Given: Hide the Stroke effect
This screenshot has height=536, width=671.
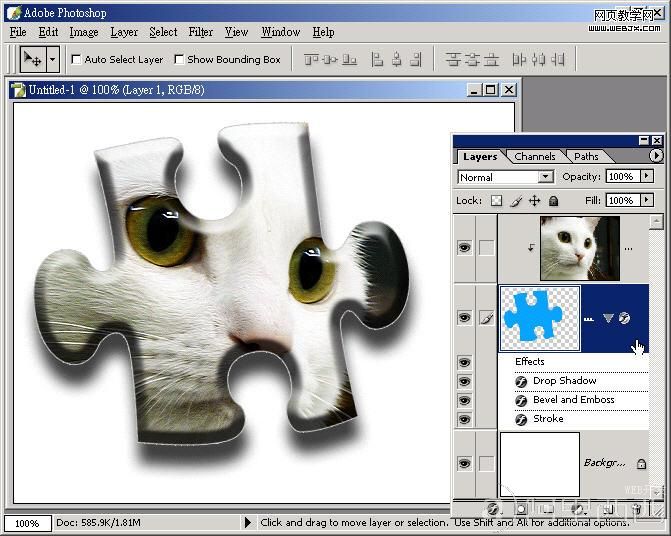Looking at the screenshot, I should pos(464,419).
